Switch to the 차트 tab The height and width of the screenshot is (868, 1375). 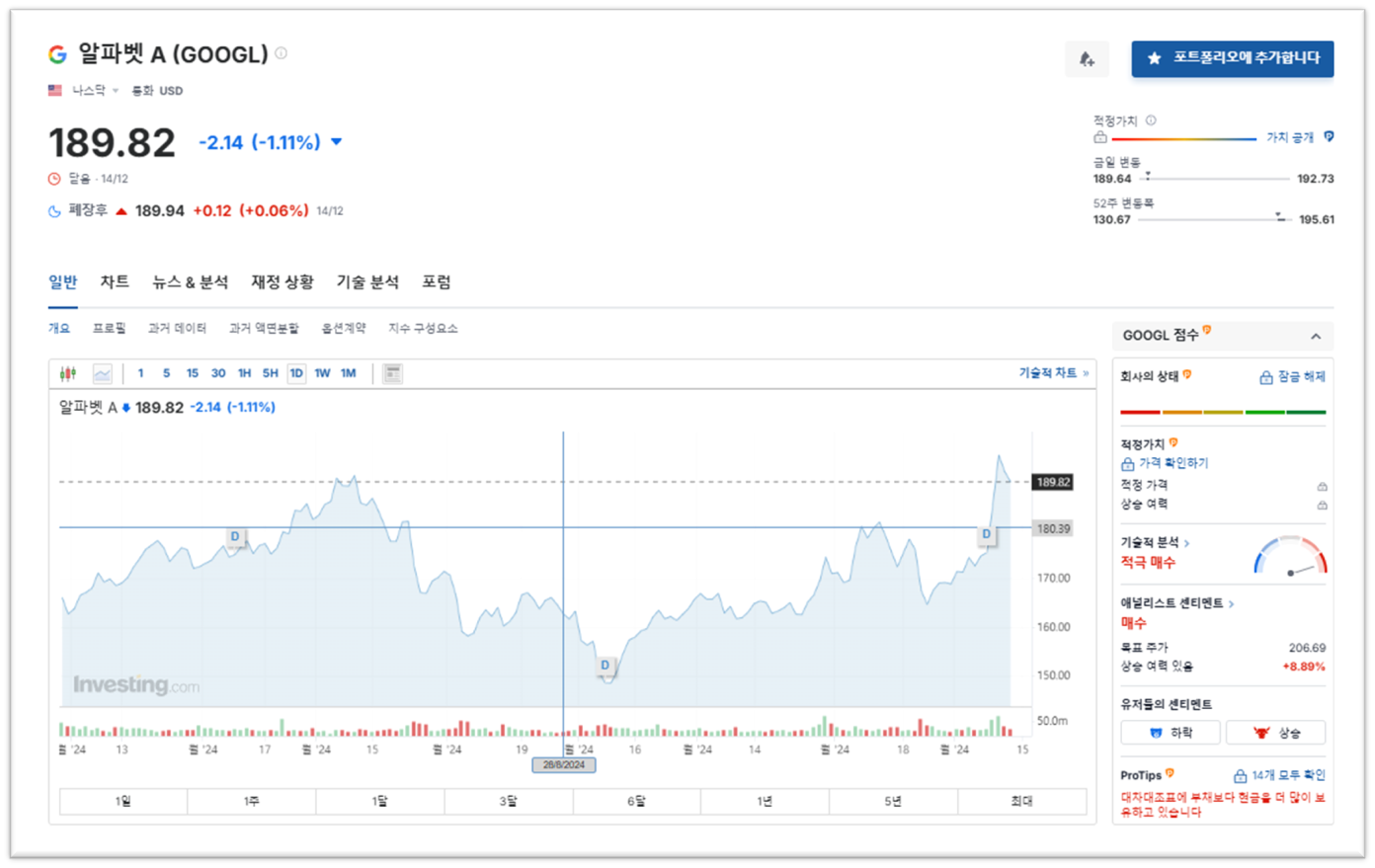pos(115,282)
